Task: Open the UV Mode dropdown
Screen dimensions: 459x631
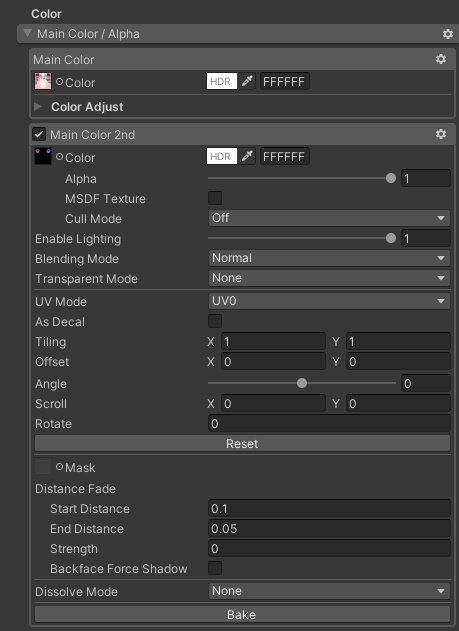Action: 329,301
